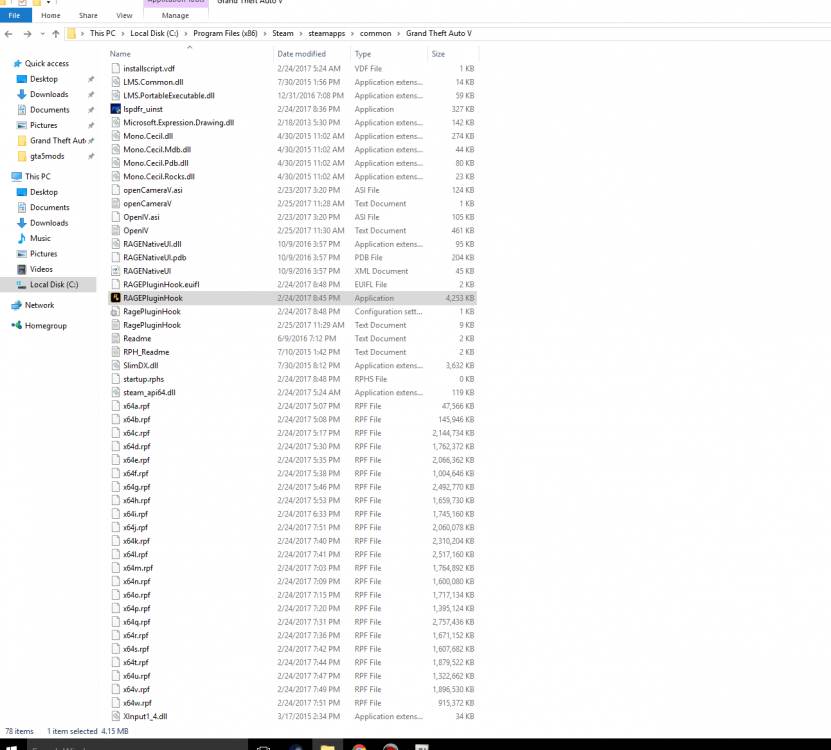Open the Manage ribbon tab
This screenshot has width=831, height=750.
point(175,15)
